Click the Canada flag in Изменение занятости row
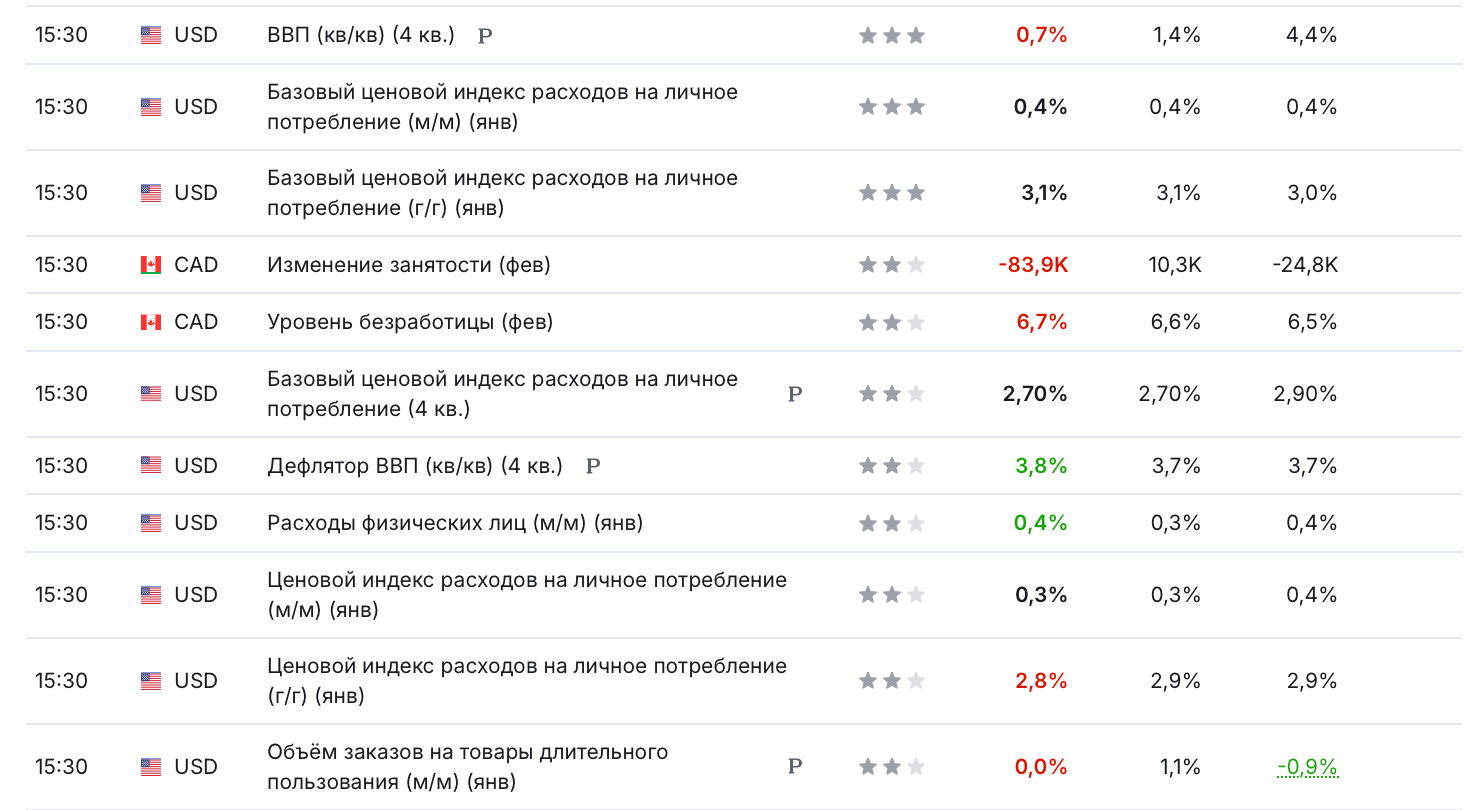This screenshot has height=810, width=1482. coord(151,265)
